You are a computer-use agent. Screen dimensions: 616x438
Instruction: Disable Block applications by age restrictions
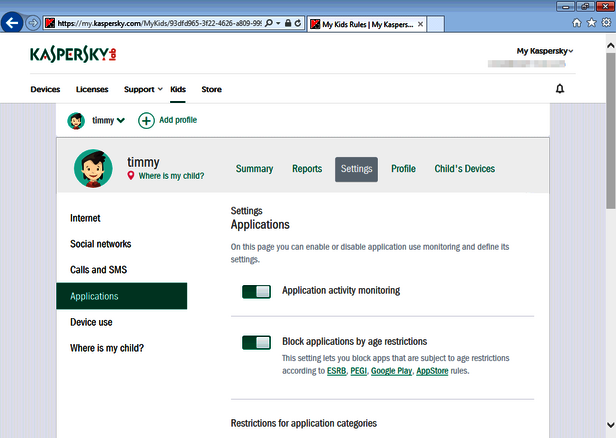(x=256, y=343)
